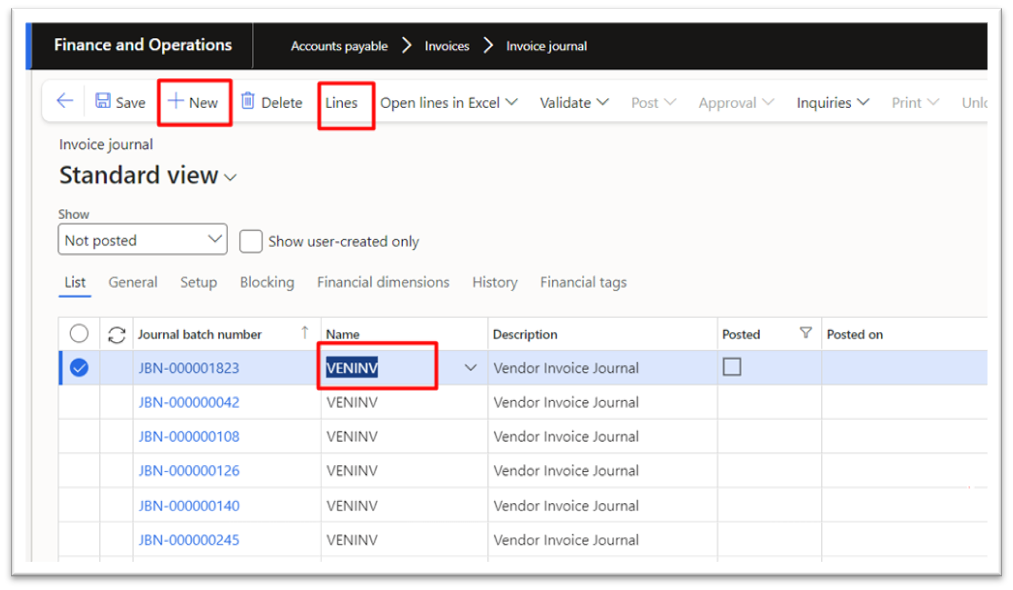Switch to the Financial tags tab
The height and width of the screenshot is (590, 1013).
(583, 282)
